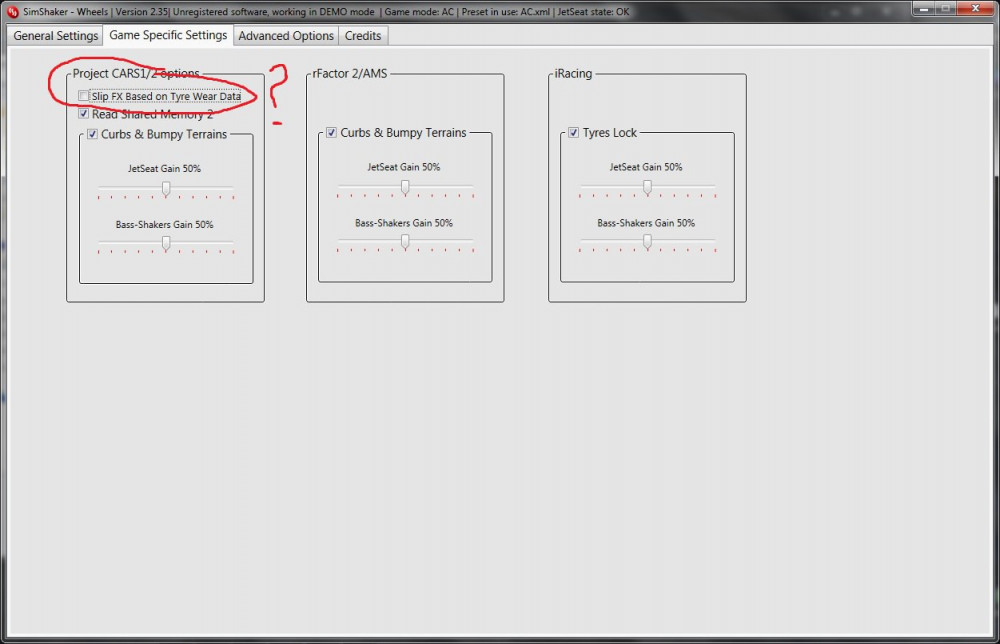
Task: Minimize the SimShaker window
Action: [x=923, y=9]
